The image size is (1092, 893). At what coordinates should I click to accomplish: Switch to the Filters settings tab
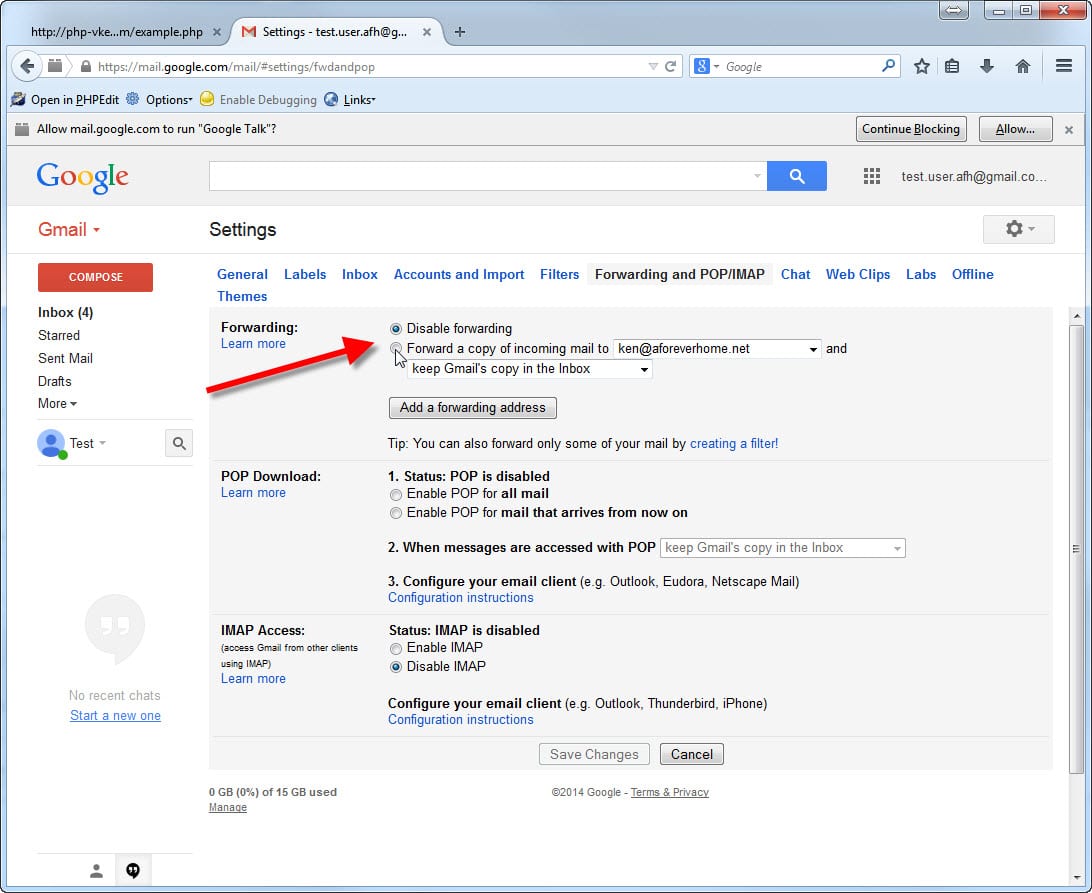pos(559,274)
